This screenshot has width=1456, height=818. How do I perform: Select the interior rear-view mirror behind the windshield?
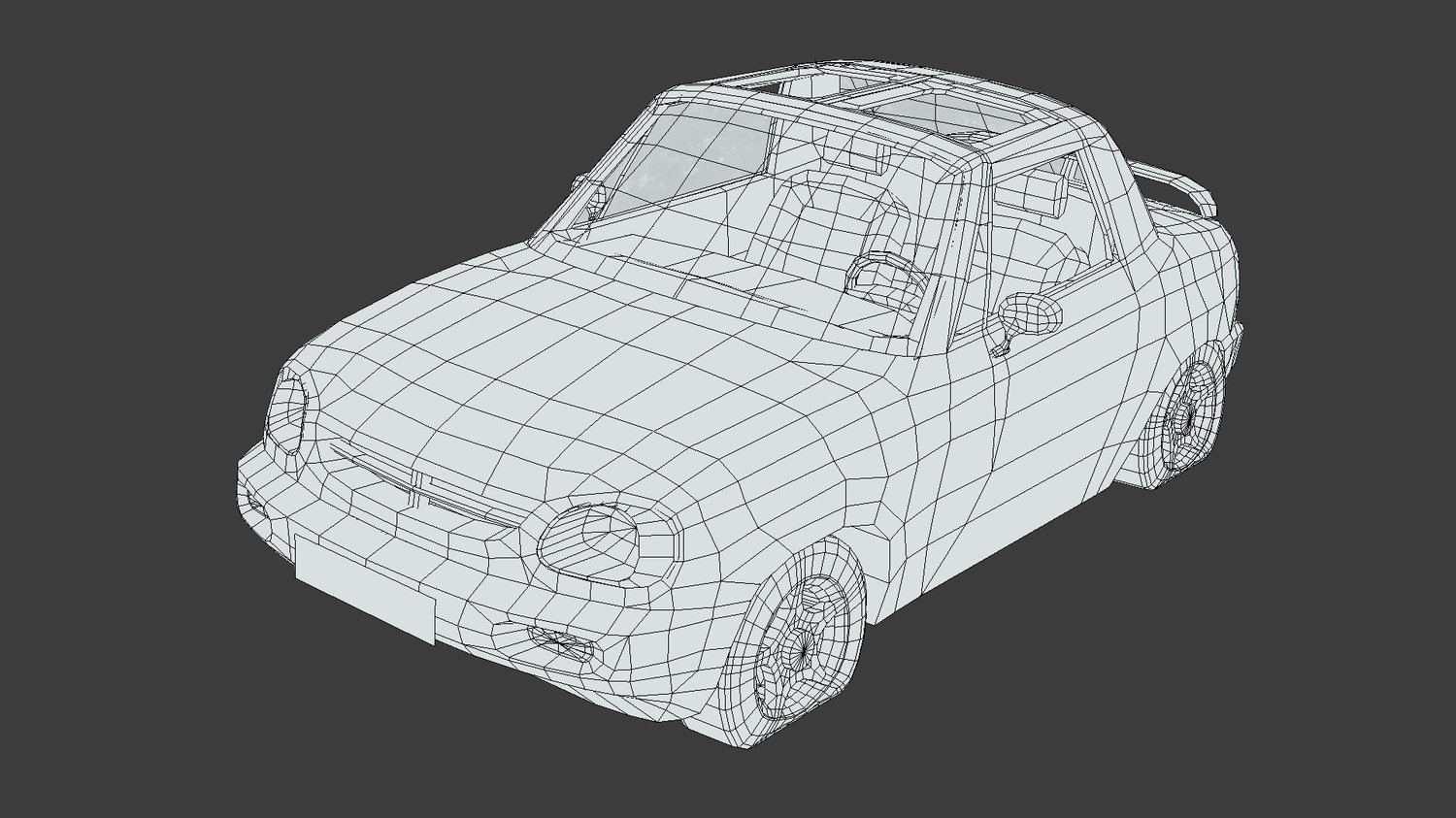[x=868, y=158]
